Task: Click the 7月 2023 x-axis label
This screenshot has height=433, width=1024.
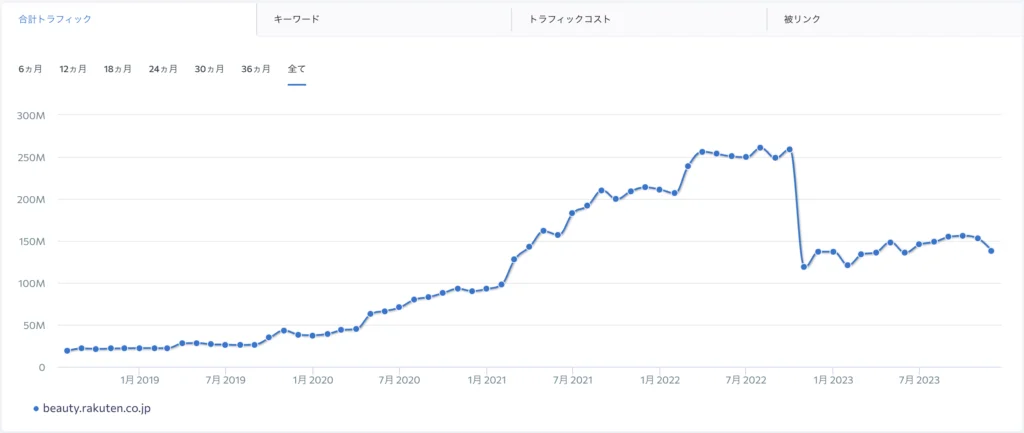Action: point(919,380)
